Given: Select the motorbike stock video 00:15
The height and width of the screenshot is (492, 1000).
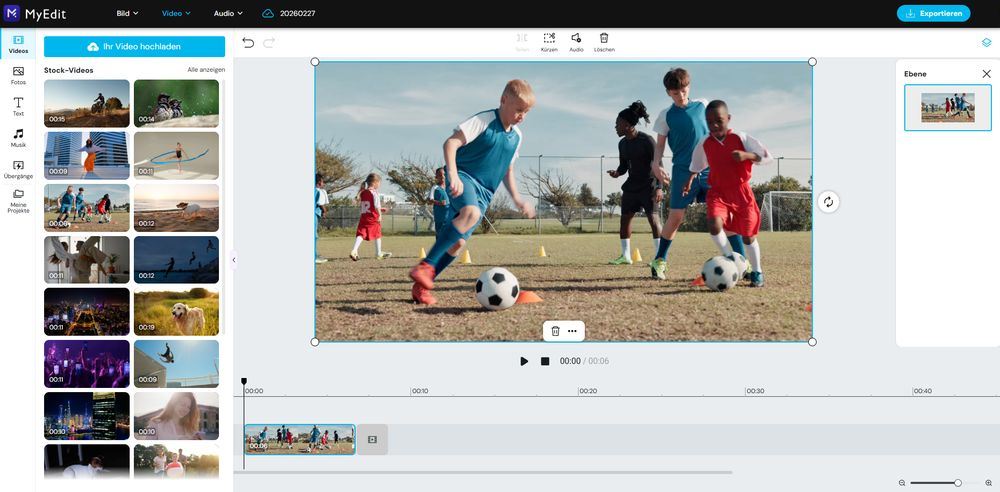Looking at the screenshot, I should 87,103.
